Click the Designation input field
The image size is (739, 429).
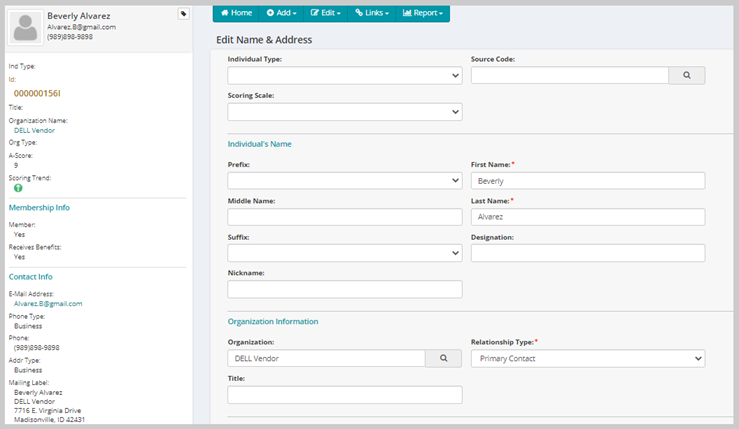(588, 253)
